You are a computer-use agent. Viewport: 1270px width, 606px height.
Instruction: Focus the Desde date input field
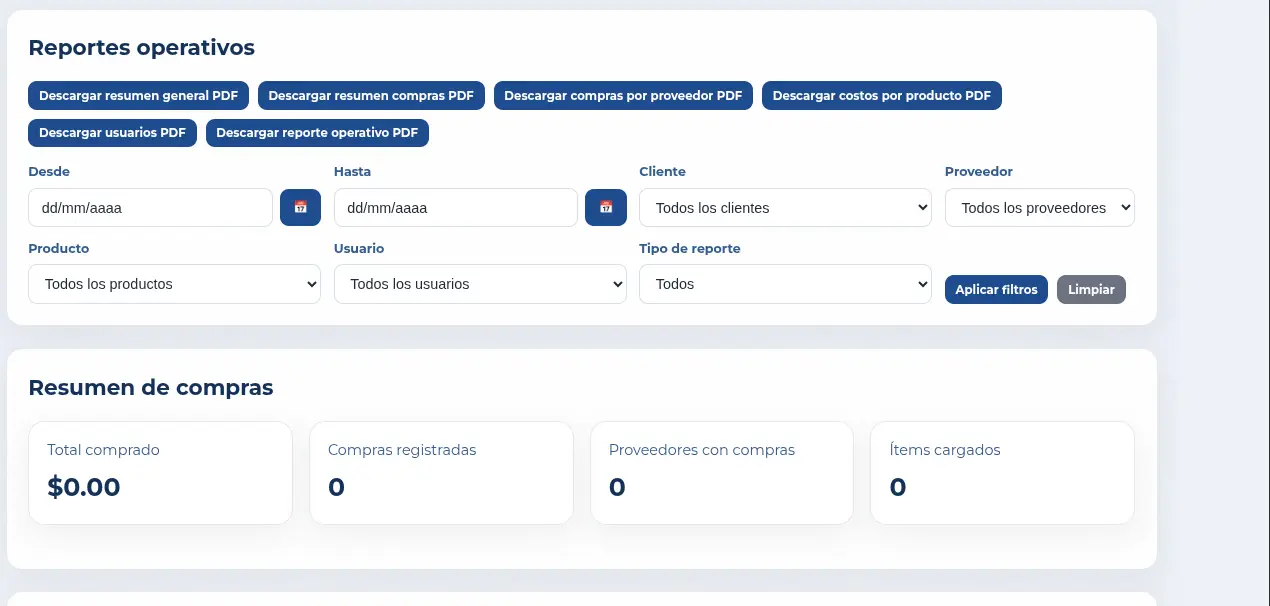tap(150, 208)
